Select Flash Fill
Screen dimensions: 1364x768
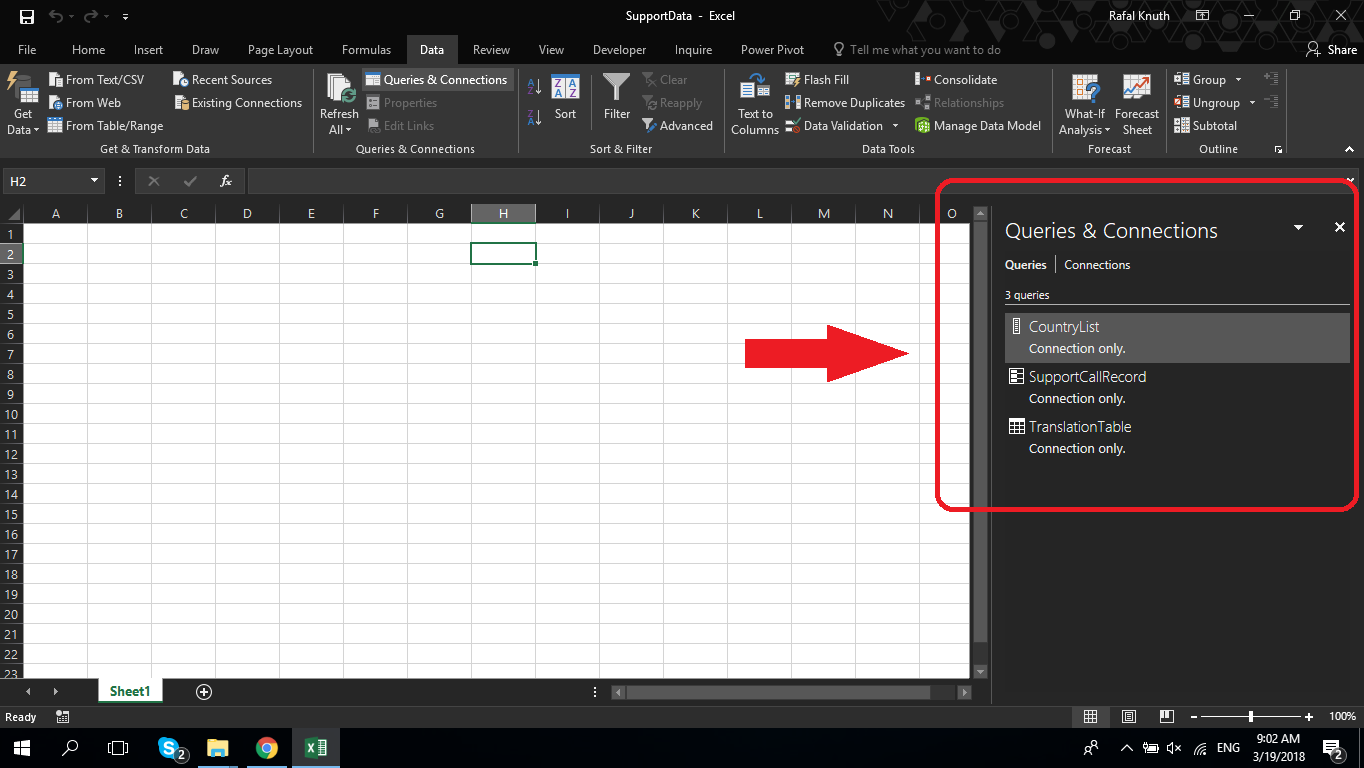click(817, 79)
